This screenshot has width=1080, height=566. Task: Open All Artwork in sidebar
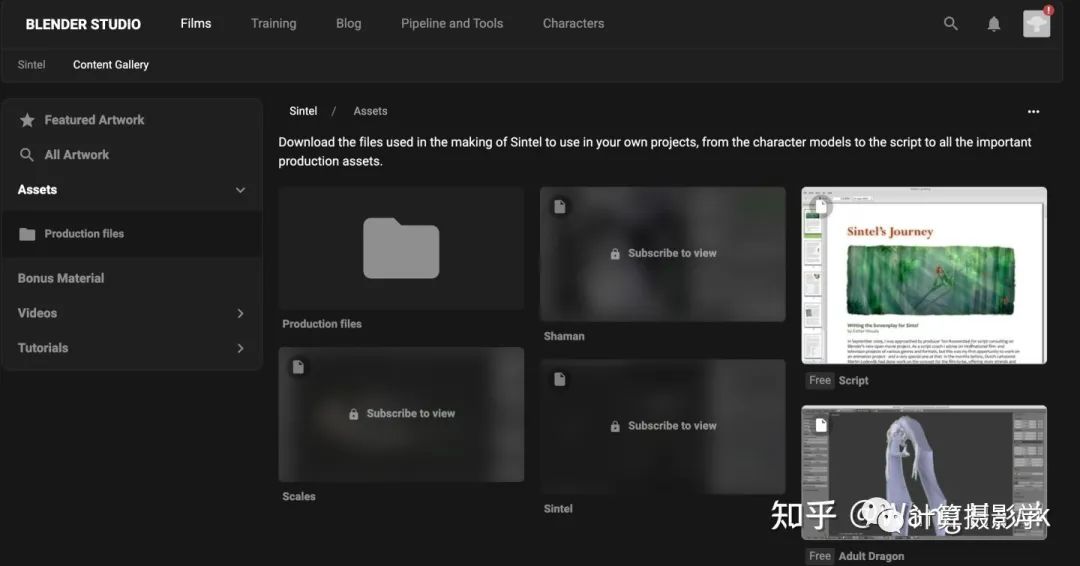click(x=76, y=155)
